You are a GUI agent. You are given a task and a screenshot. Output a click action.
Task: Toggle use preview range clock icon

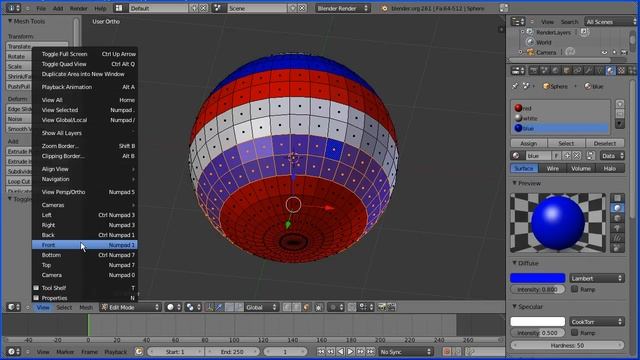[x=139, y=351]
